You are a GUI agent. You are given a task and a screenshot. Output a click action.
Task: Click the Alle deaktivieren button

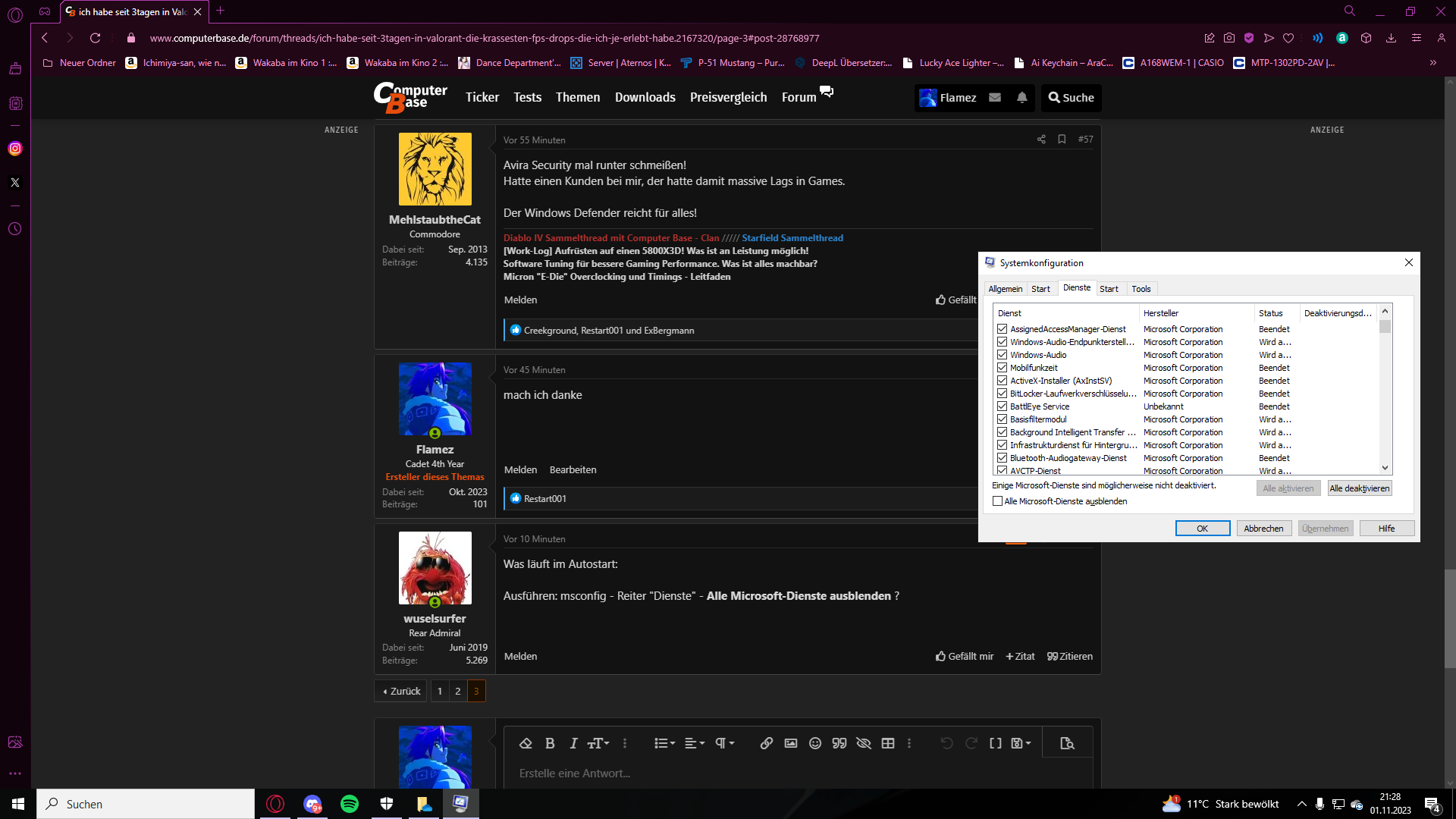[x=1359, y=488]
